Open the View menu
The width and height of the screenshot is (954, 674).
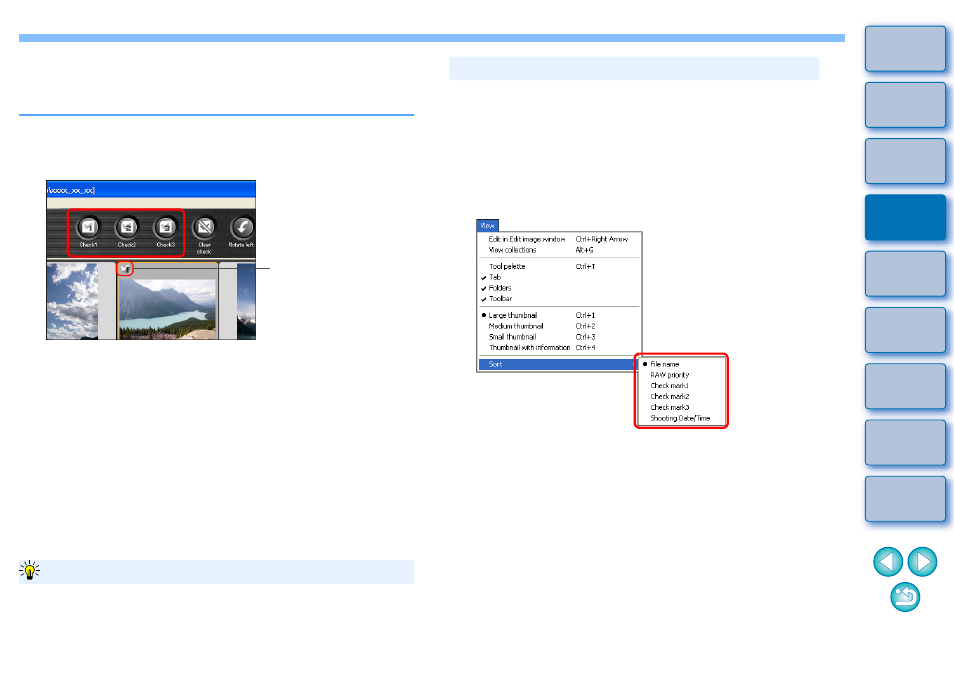[x=487, y=225]
